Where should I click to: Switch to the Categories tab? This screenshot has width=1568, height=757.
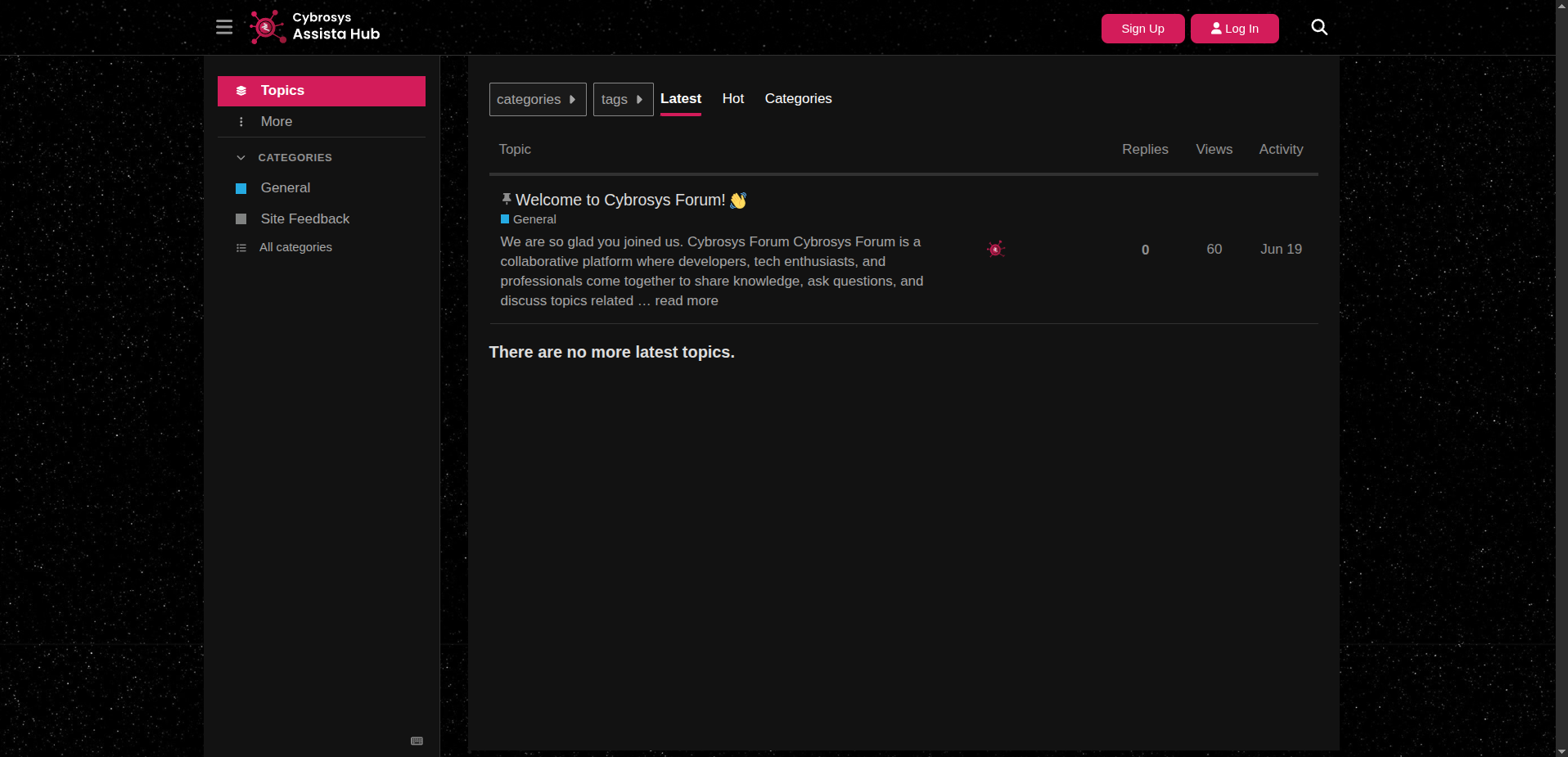tap(798, 98)
